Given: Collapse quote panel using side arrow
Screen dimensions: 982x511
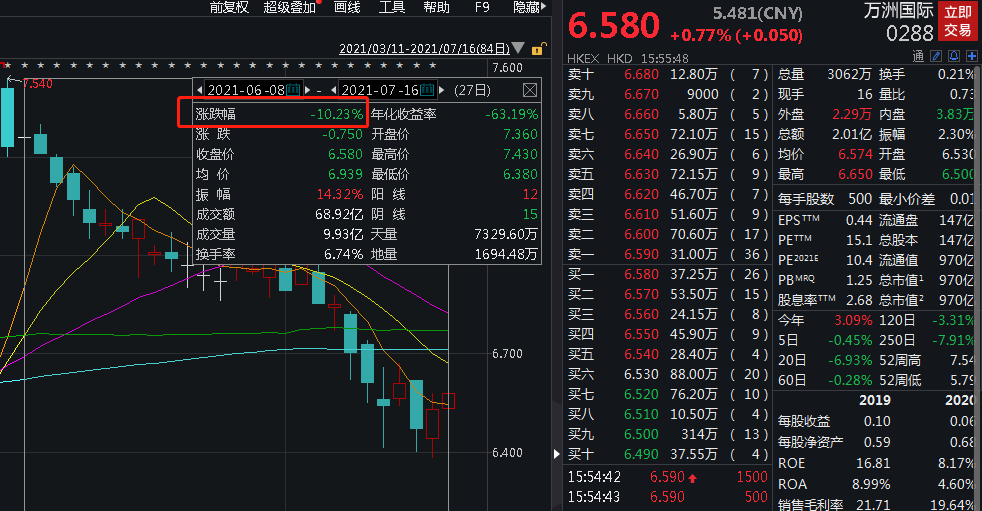Looking at the screenshot, I should pyautogui.click(x=557, y=453).
